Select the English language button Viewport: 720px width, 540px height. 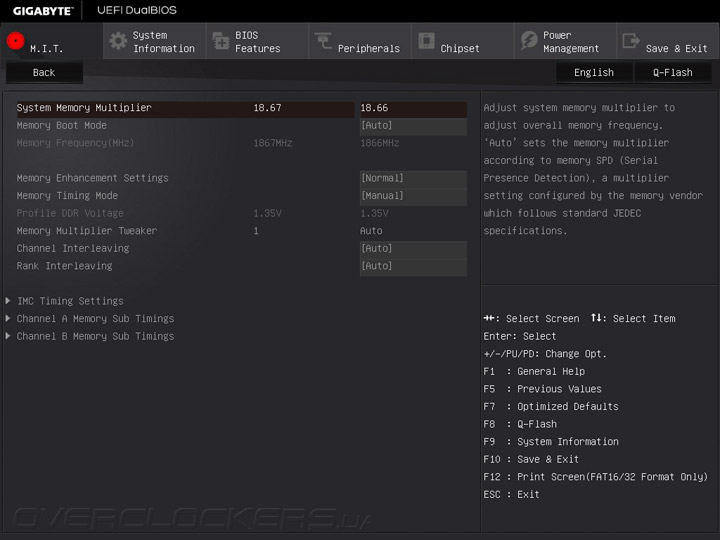594,73
